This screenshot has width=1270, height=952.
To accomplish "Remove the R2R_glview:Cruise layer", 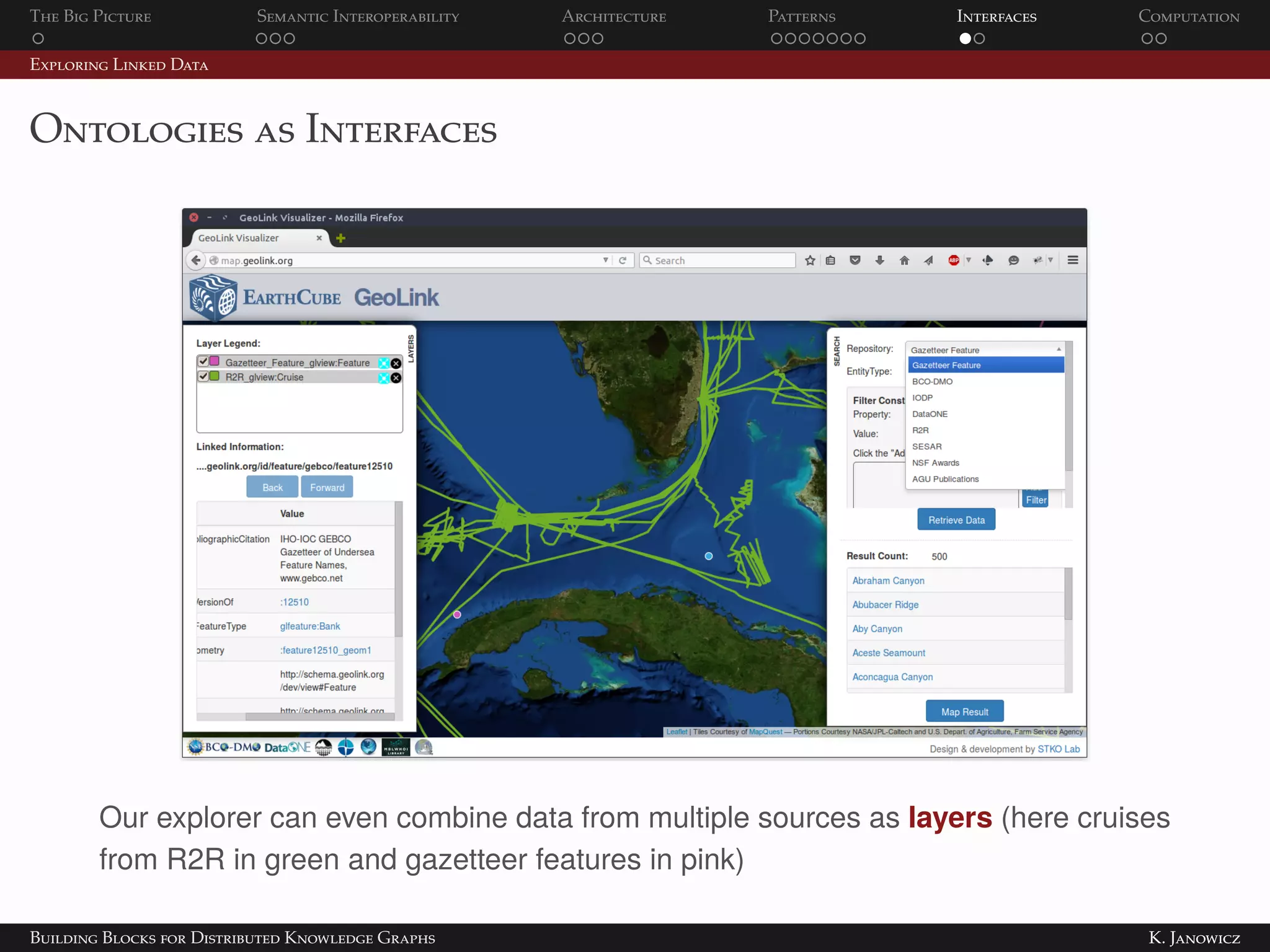I will (x=396, y=378).
